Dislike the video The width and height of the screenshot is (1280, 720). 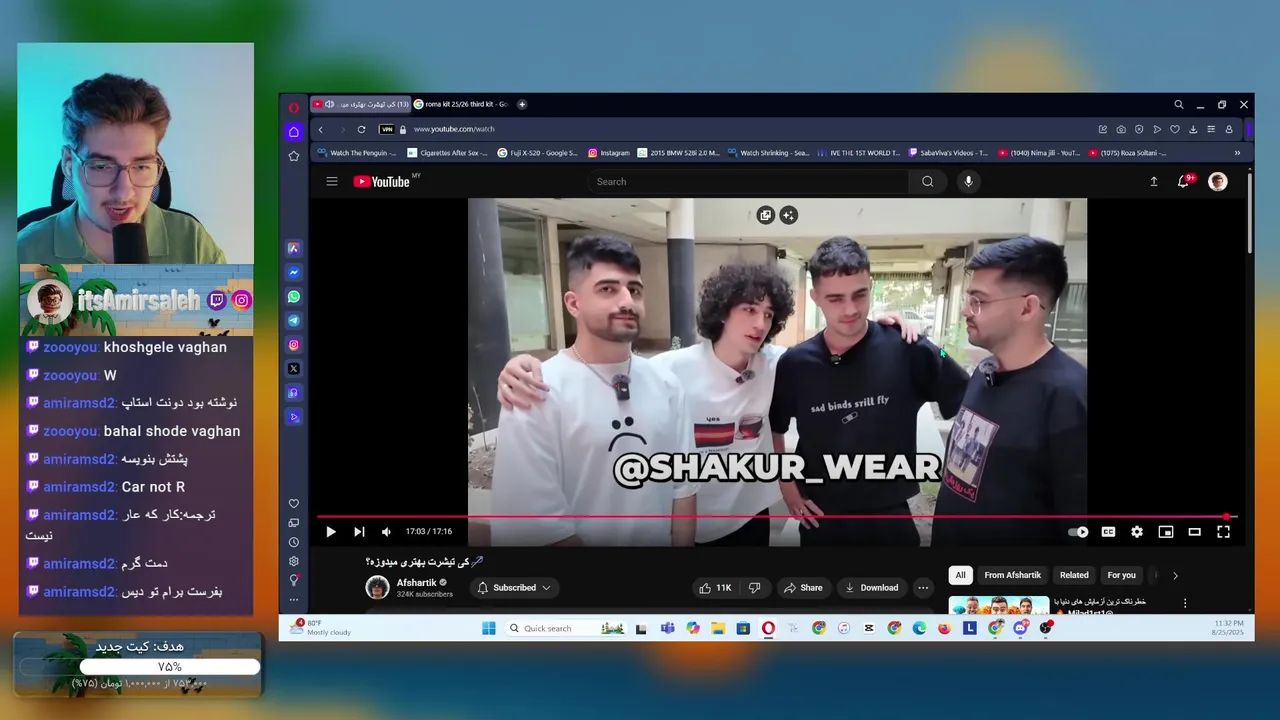[x=755, y=588]
